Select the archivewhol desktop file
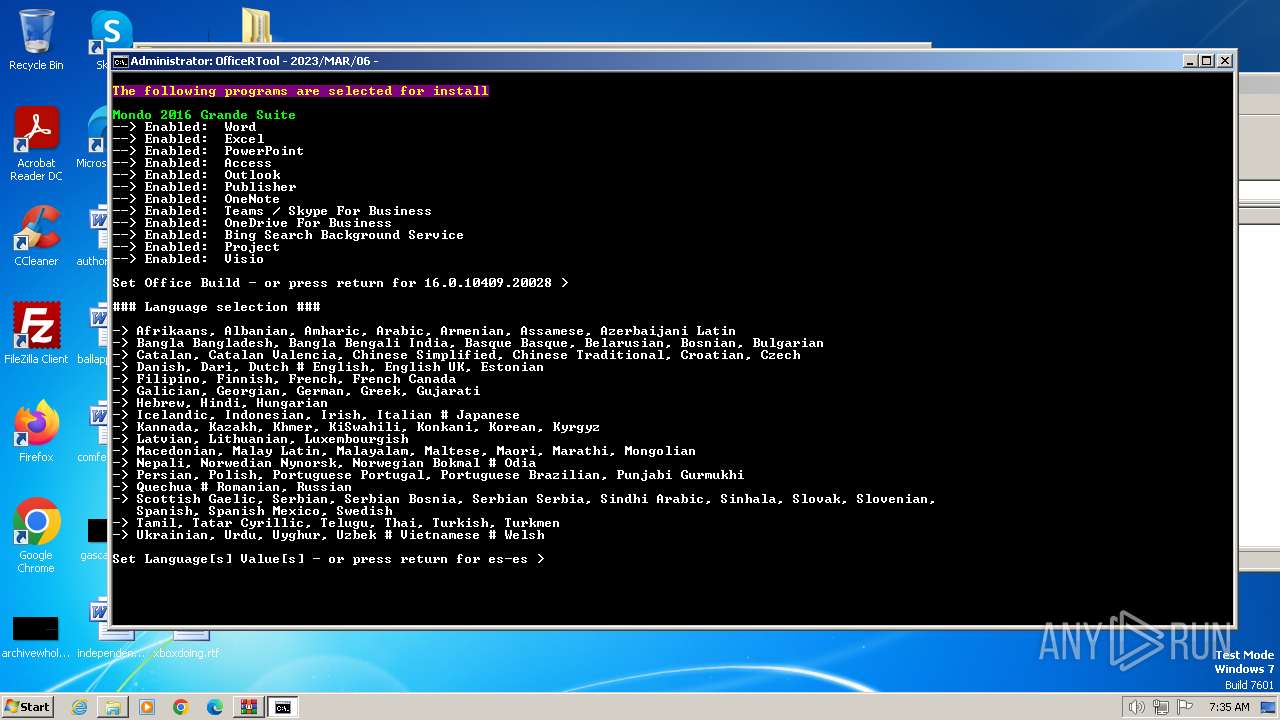The image size is (1280, 720). (x=36, y=638)
